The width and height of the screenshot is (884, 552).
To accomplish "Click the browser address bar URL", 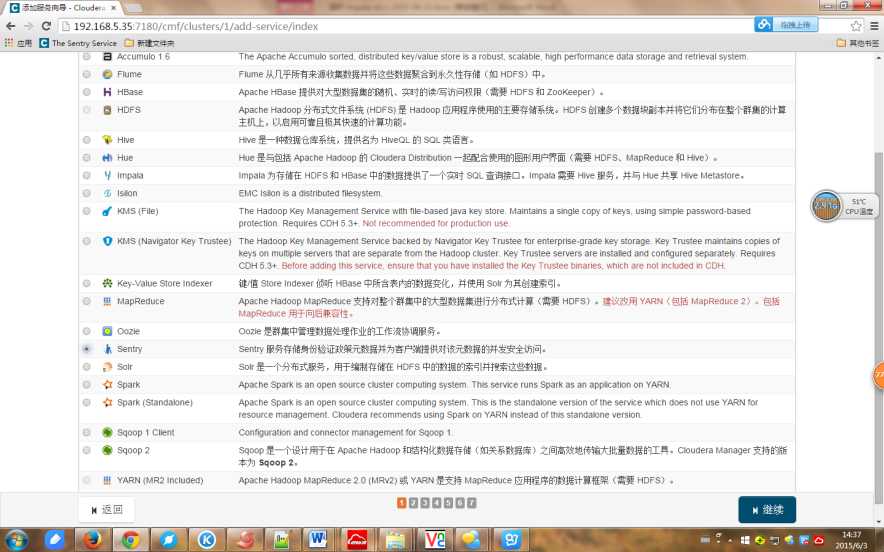I will click(196, 26).
